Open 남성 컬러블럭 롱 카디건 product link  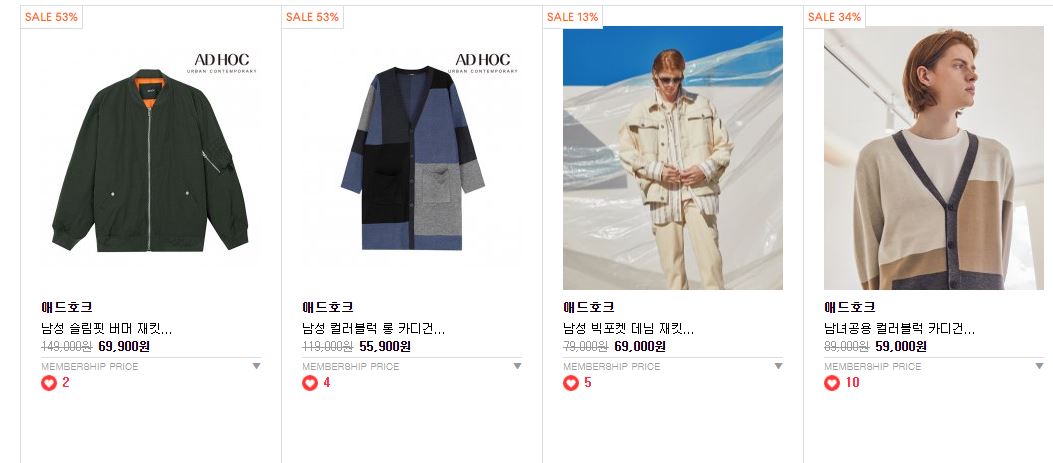373,329
